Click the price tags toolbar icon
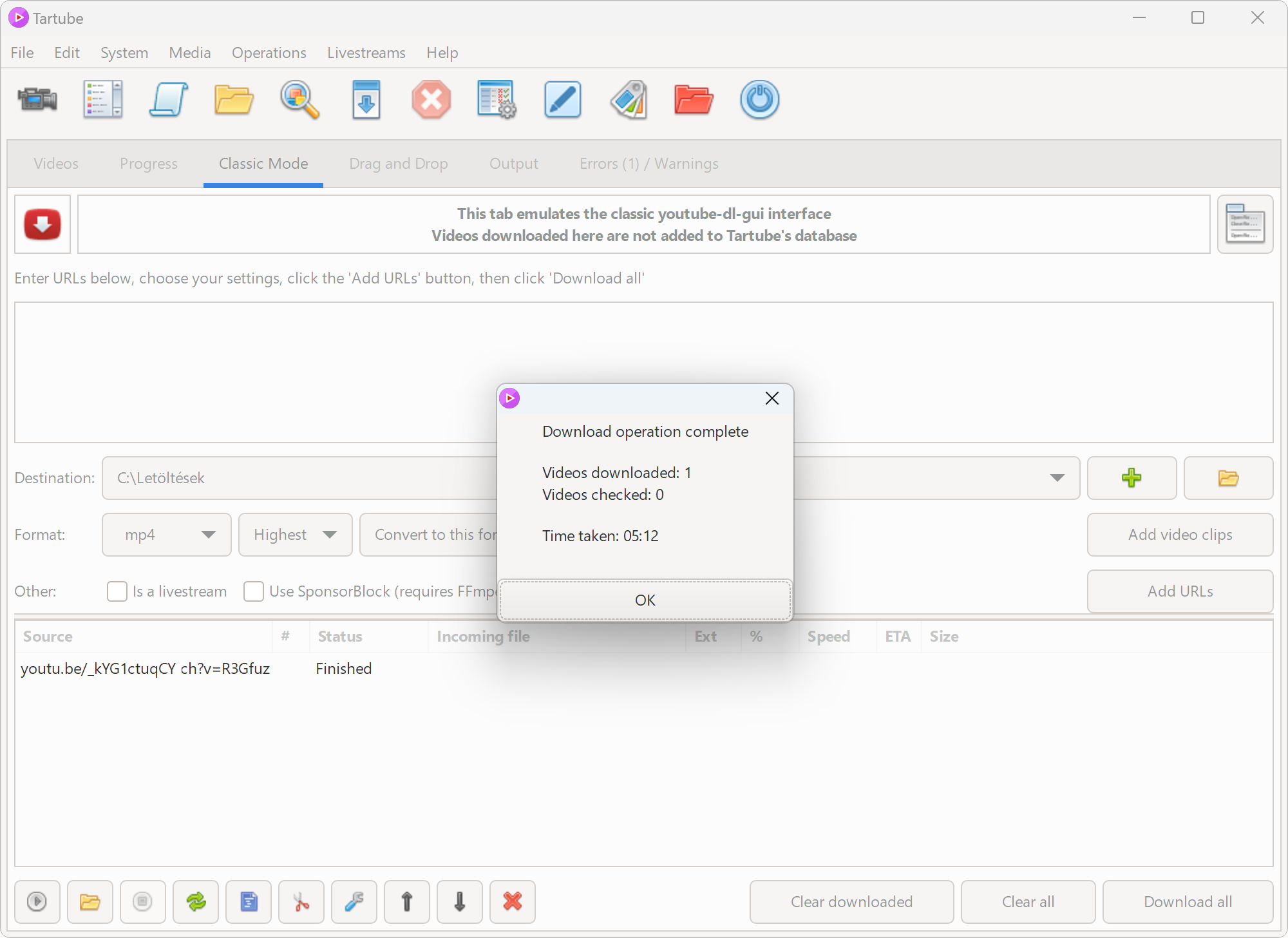This screenshot has width=1288, height=938. point(629,100)
